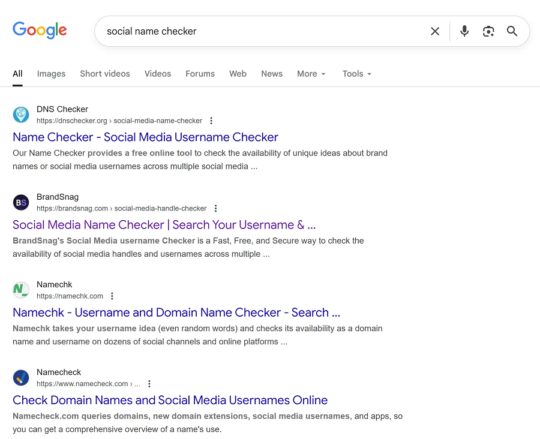Click the BrandSnag favicon
Screen dimensions: 540x439
click(21, 202)
